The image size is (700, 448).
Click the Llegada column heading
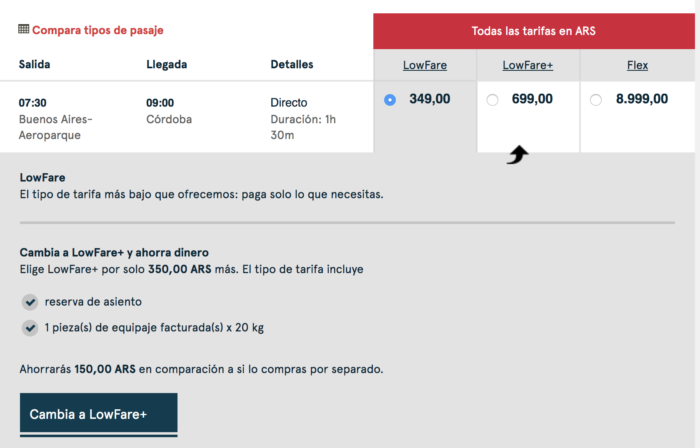pos(166,65)
